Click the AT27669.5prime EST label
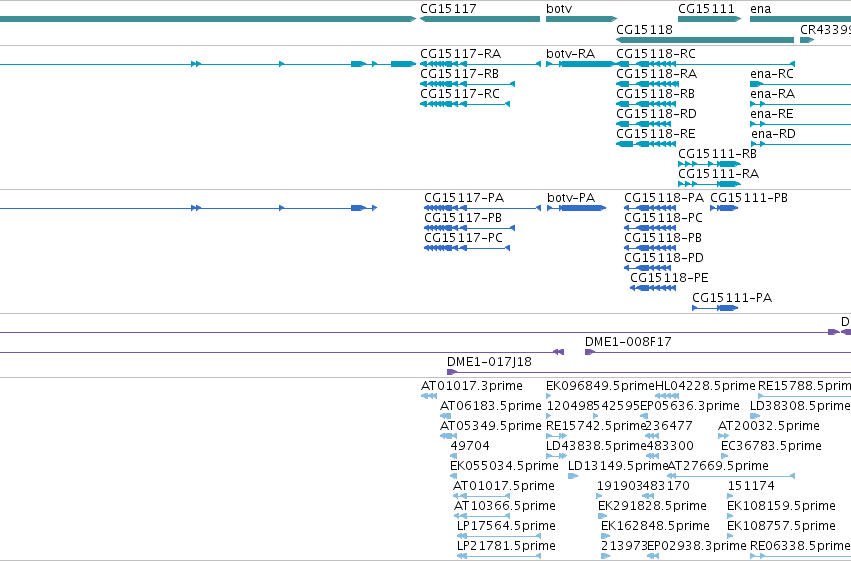The image size is (851, 561). (x=718, y=466)
